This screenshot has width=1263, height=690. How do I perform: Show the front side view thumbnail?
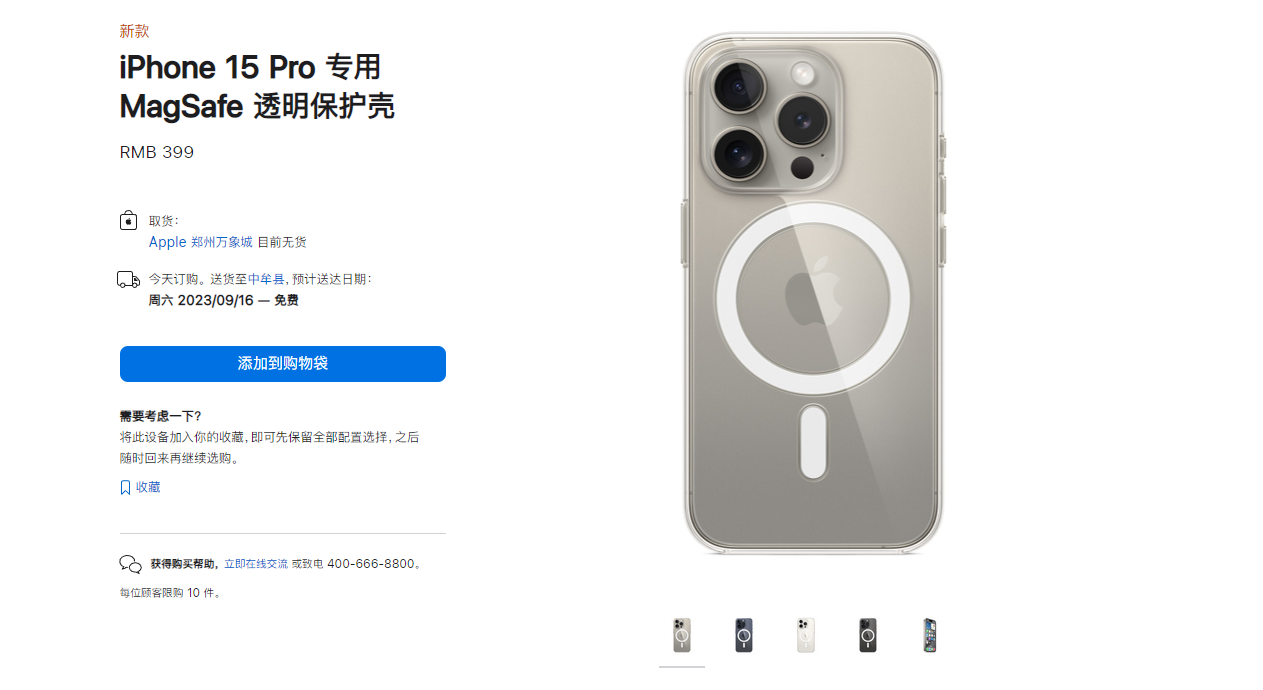[x=930, y=636]
